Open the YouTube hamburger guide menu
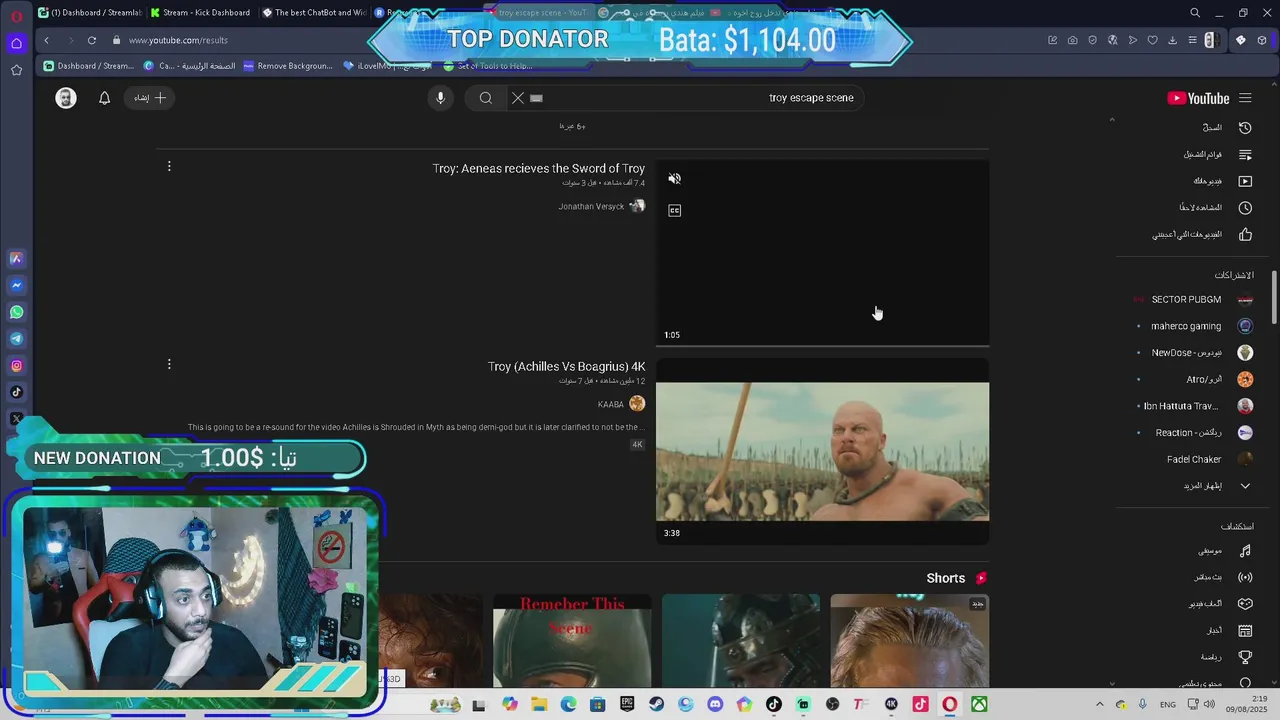This screenshot has height=720, width=1280. pyautogui.click(x=1245, y=98)
